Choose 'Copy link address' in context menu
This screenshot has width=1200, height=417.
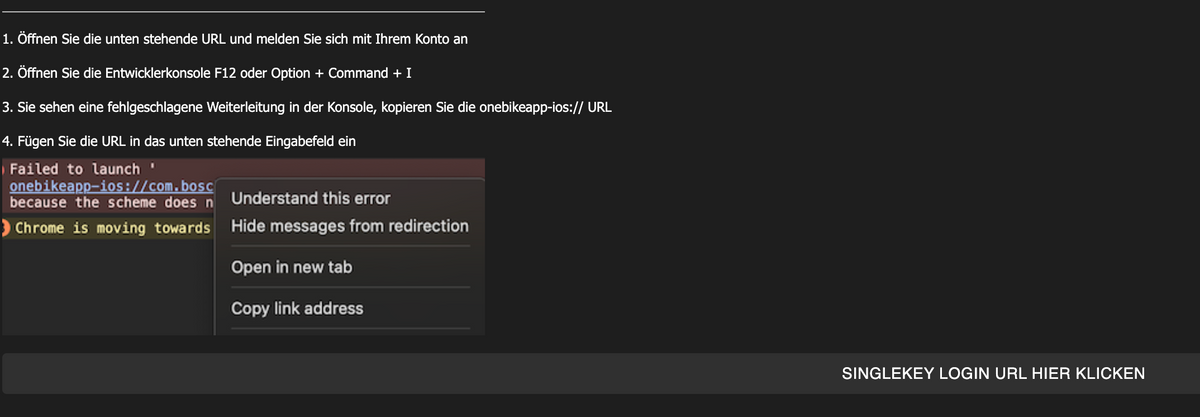297,308
